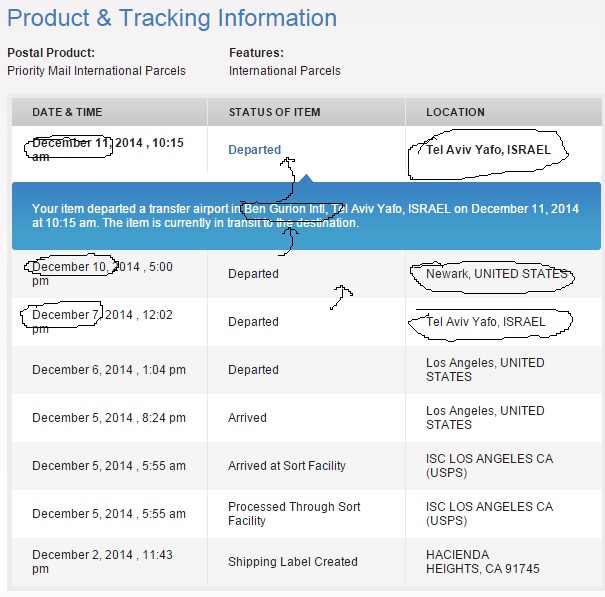605x597 pixels.
Task: Click Priority Mail International Parcels text
Action: click(x=96, y=71)
